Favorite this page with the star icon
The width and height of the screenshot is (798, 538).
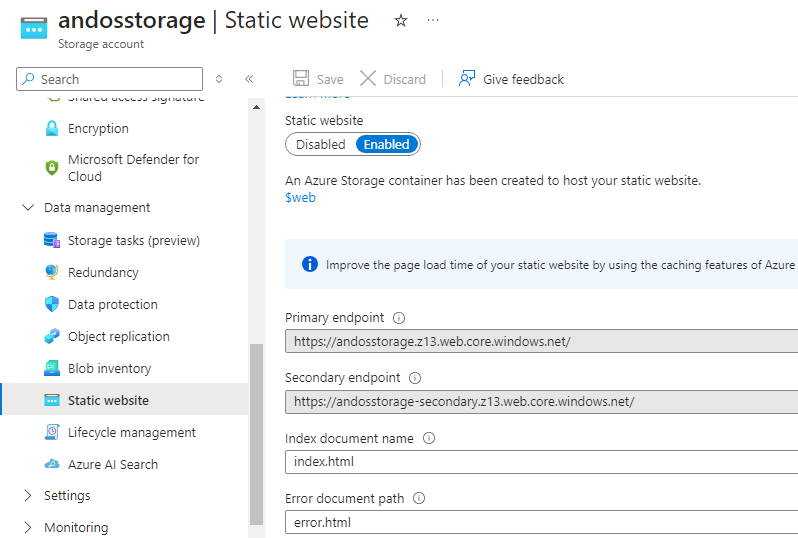[401, 21]
